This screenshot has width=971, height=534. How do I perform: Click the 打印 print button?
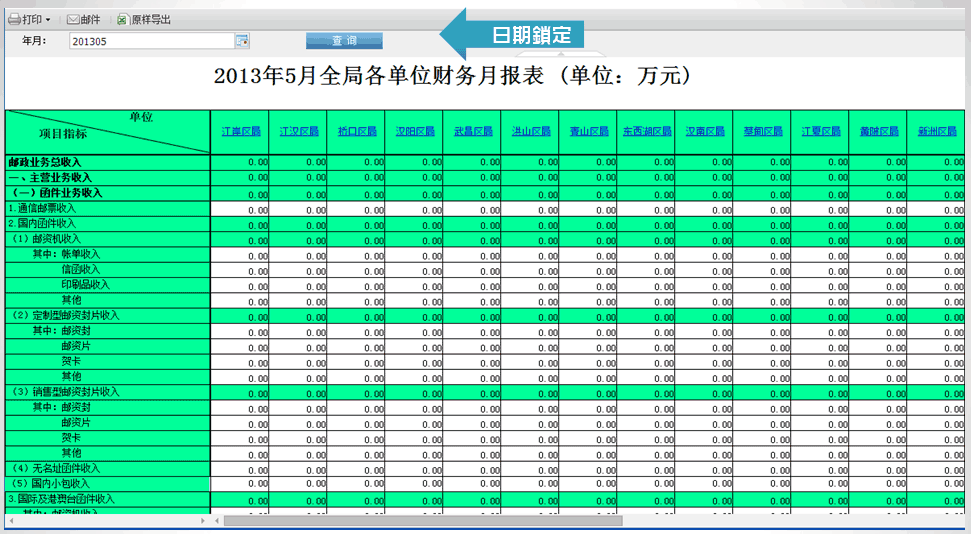(25, 20)
